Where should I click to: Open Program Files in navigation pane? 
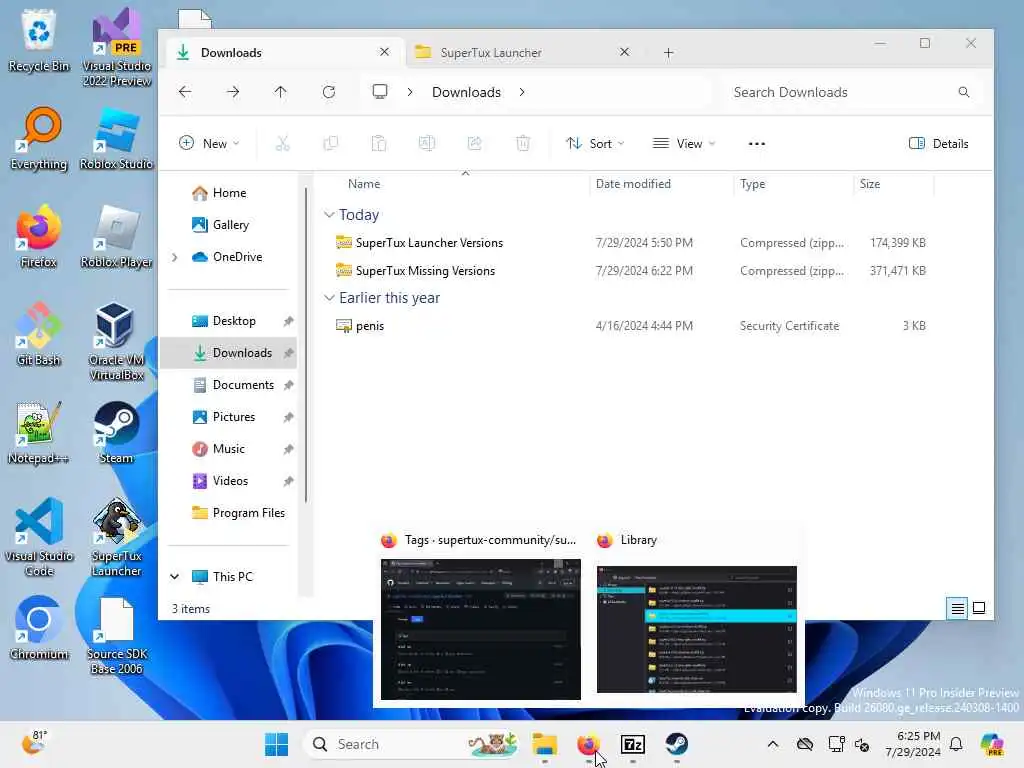tap(229, 513)
